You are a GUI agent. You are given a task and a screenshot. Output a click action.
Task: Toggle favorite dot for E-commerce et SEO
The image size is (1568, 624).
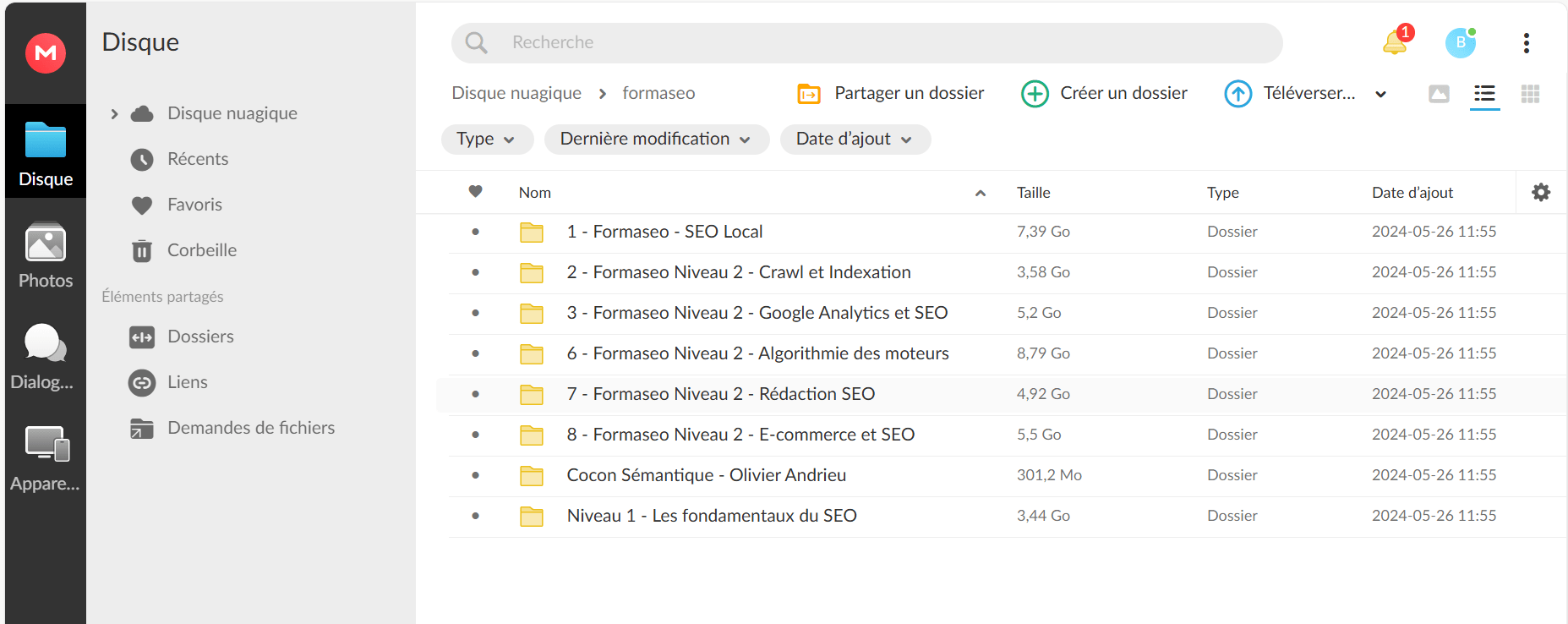(476, 435)
